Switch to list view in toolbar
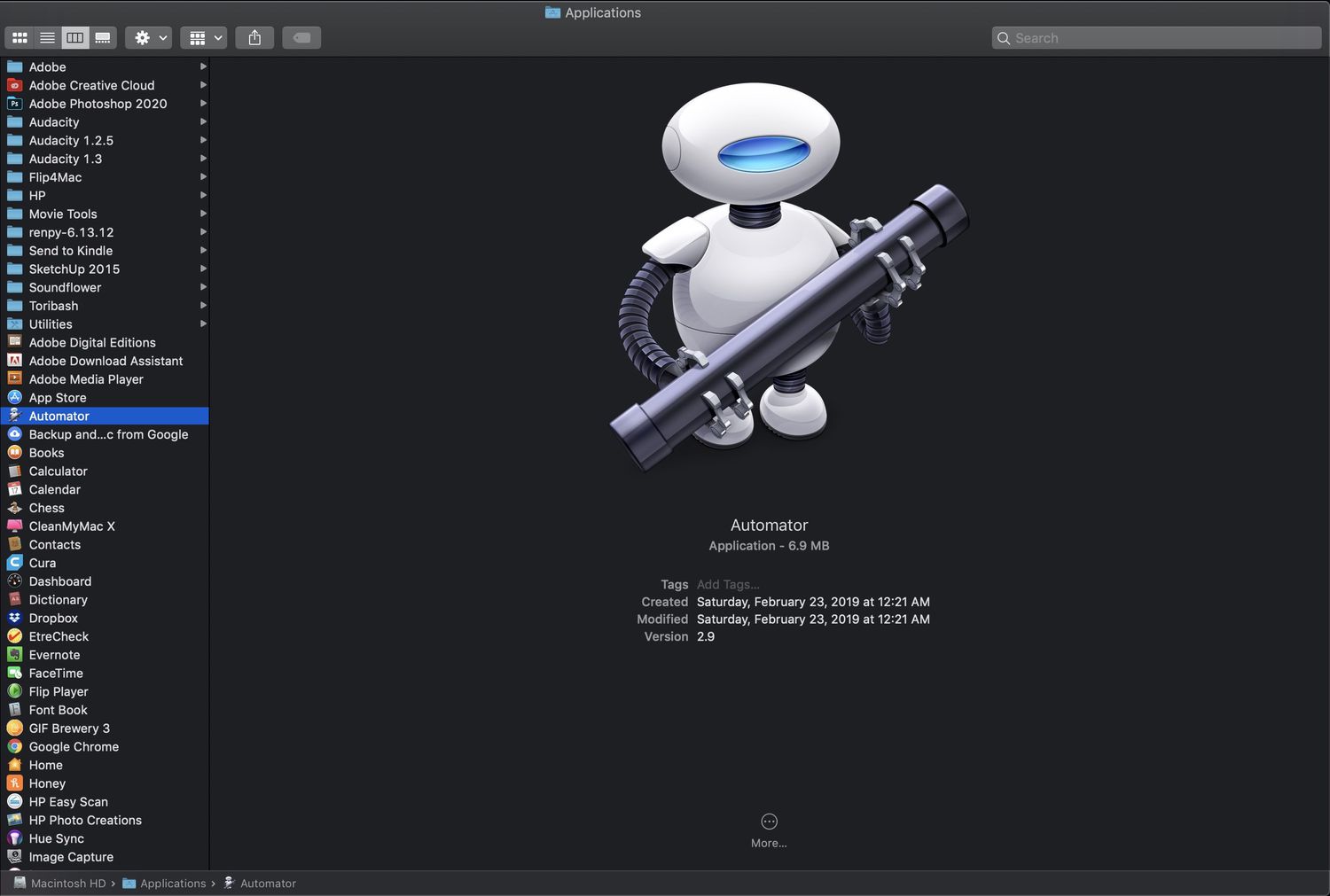 [47, 38]
